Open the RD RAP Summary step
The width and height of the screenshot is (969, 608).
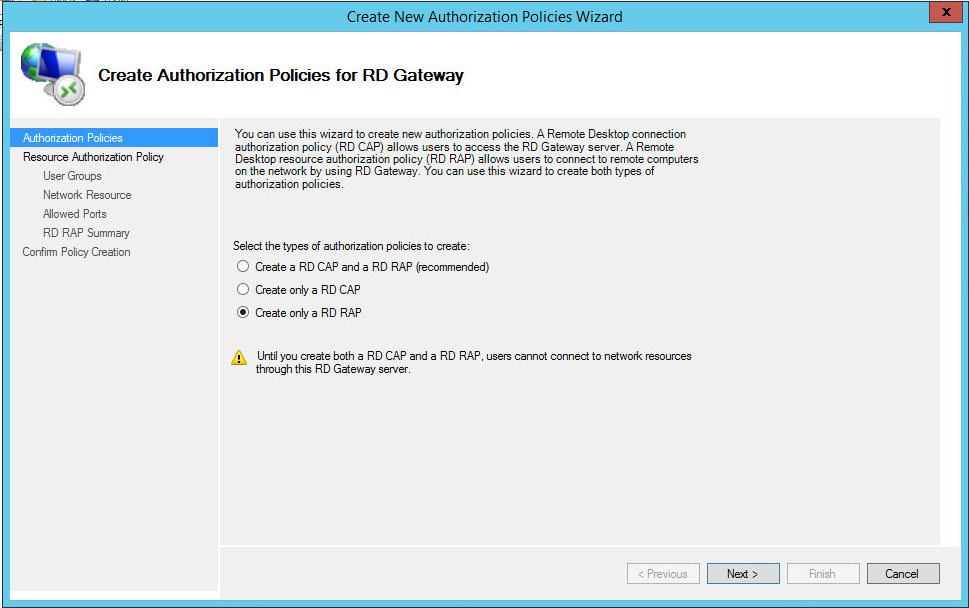(x=86, y=233)
